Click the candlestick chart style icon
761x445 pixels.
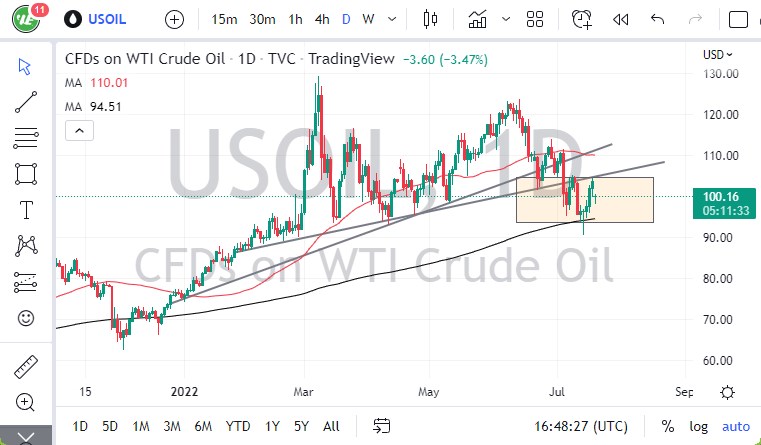point(431,19)
